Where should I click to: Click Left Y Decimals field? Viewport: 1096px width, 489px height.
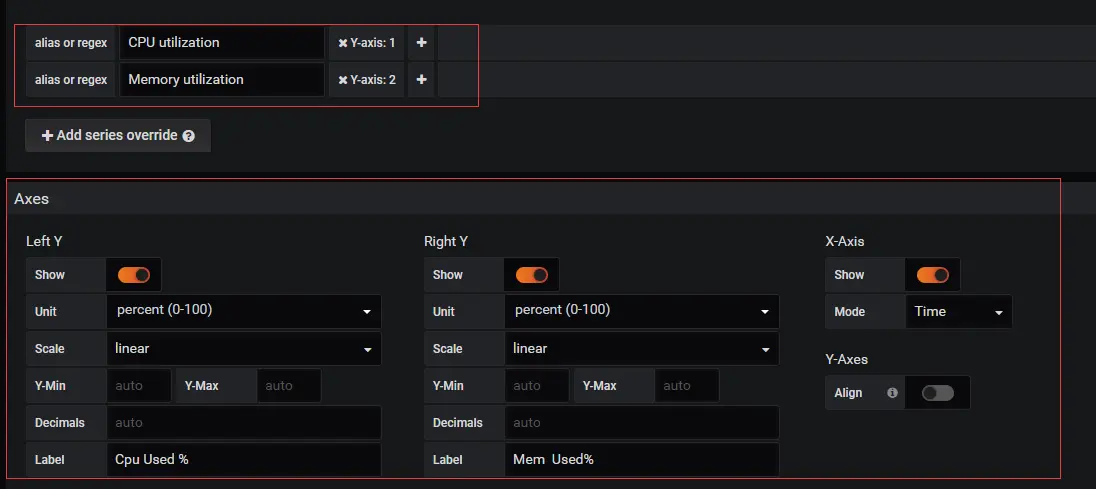click(243, 423)
